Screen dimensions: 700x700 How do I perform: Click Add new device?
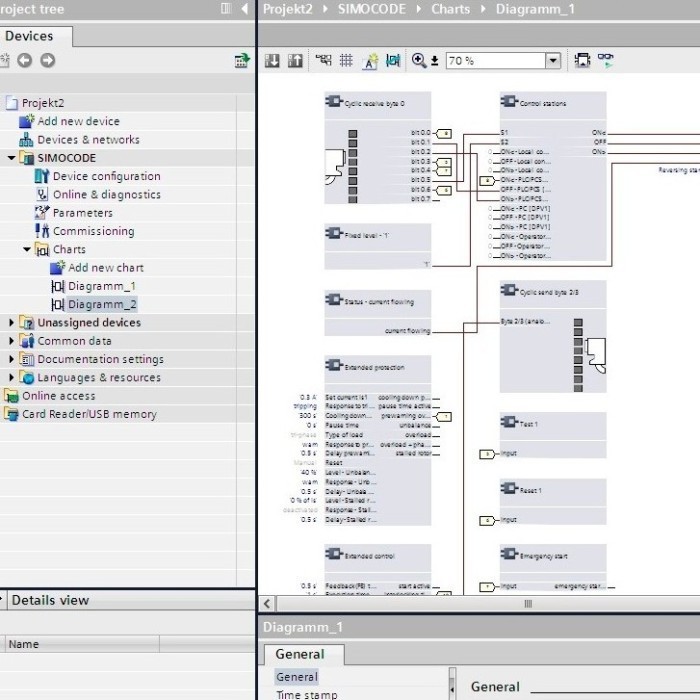coord(78,121)
